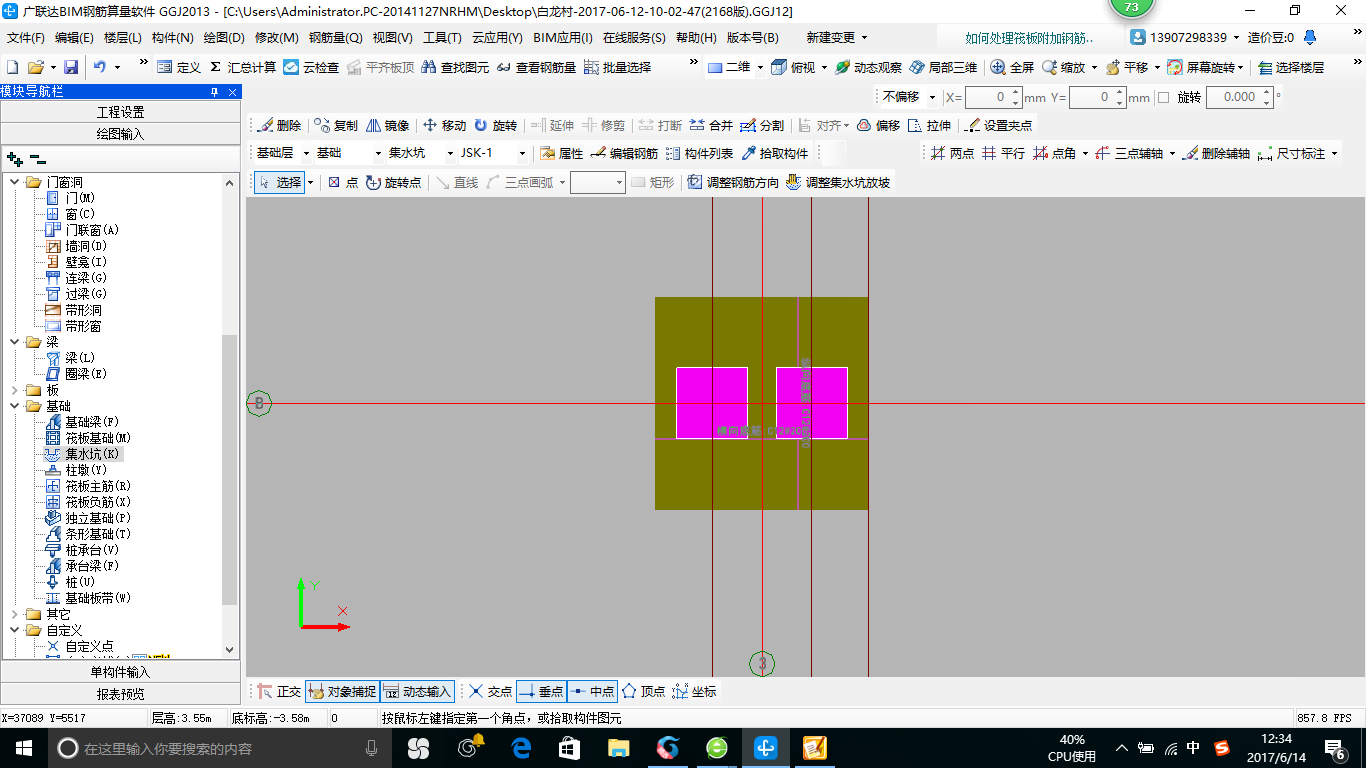Toggle 对象捕捉 object snap
Image resolution: width=1366 pixels, height=768 pixels.
point(343,691)
